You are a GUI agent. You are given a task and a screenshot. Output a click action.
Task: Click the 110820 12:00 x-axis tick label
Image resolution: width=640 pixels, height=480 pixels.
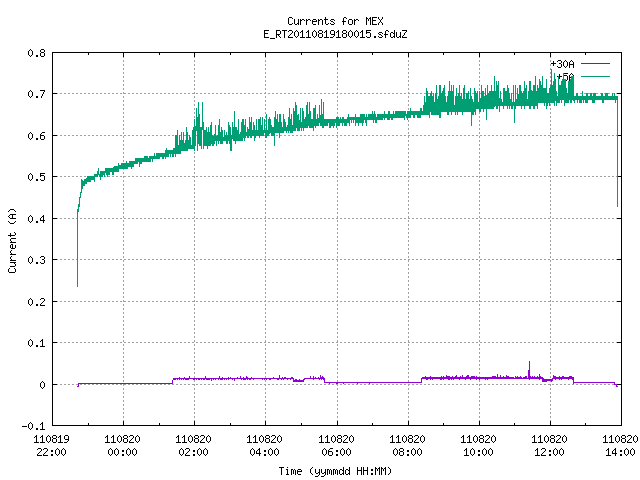[x=549, y=446]
